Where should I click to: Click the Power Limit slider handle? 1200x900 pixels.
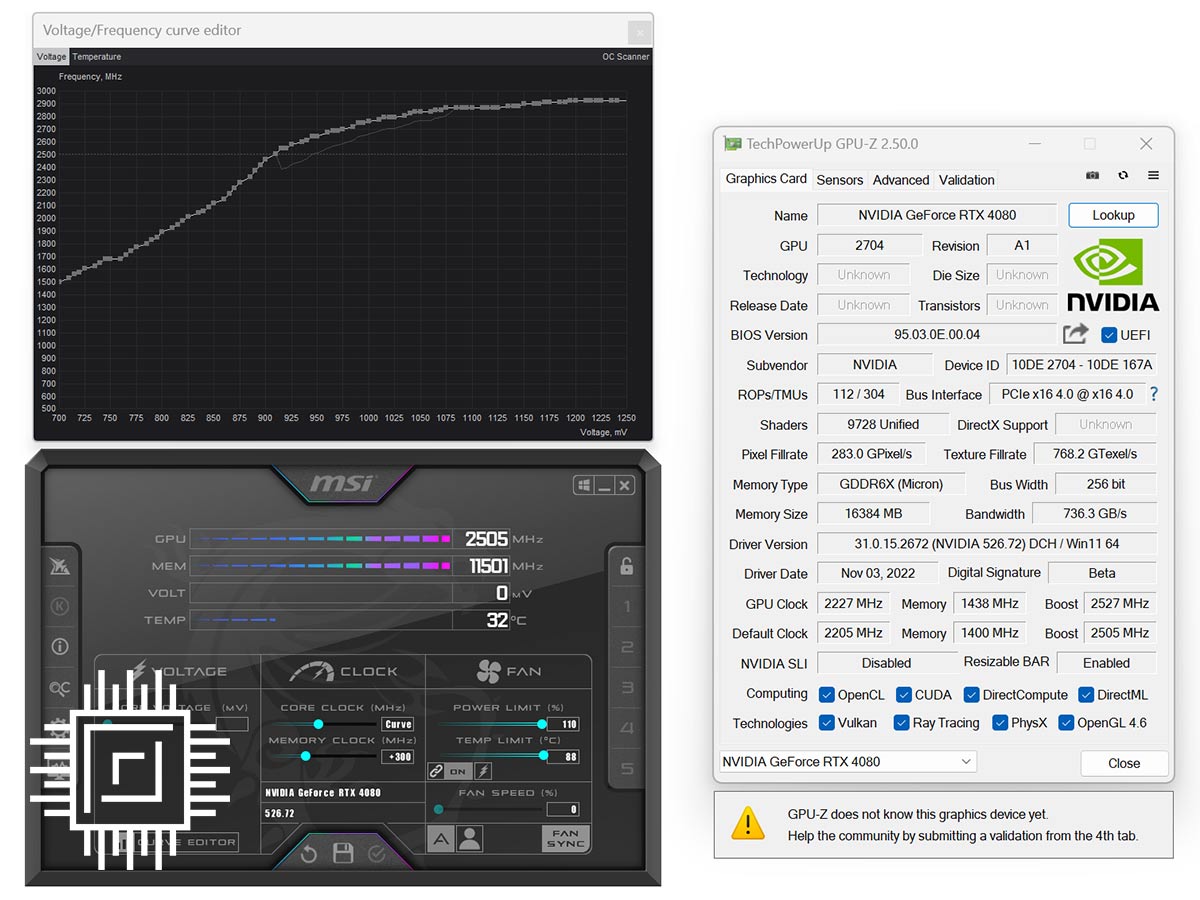(x=542, y=724)
